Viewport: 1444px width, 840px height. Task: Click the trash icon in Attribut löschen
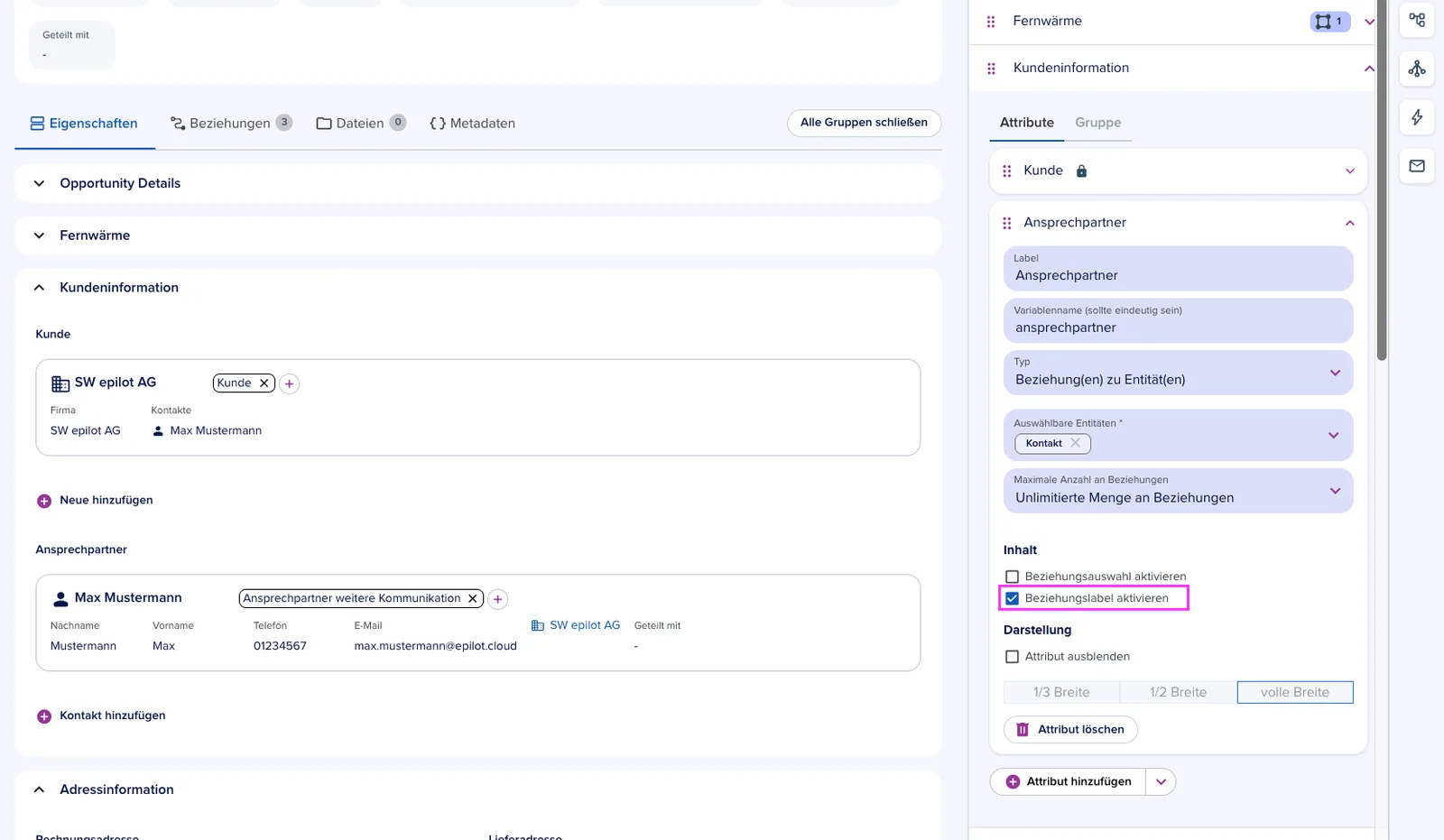(x=1023, y=730)
